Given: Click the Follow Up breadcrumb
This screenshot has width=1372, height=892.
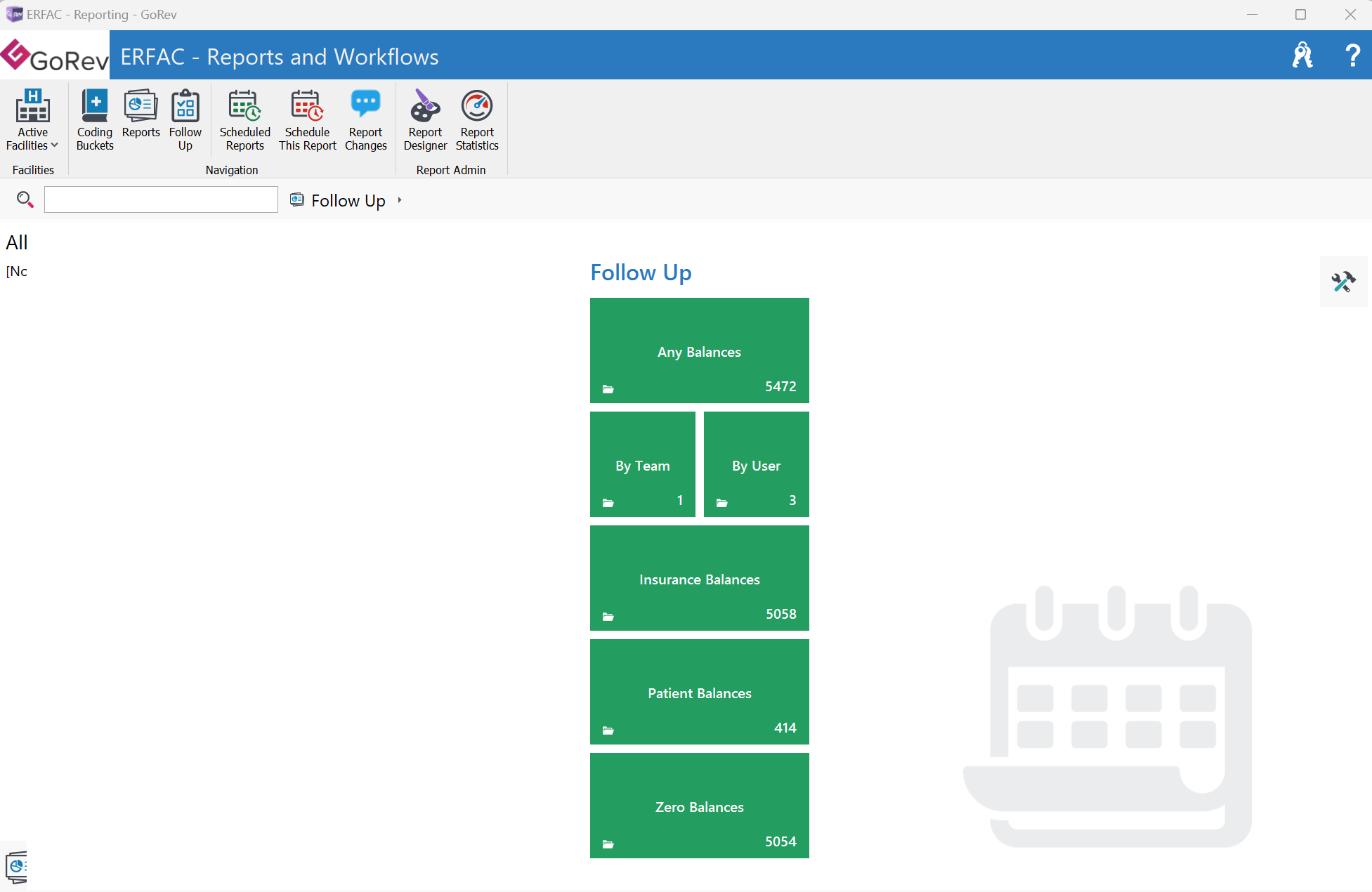Looking at the screenshot, I should [348, 201].
